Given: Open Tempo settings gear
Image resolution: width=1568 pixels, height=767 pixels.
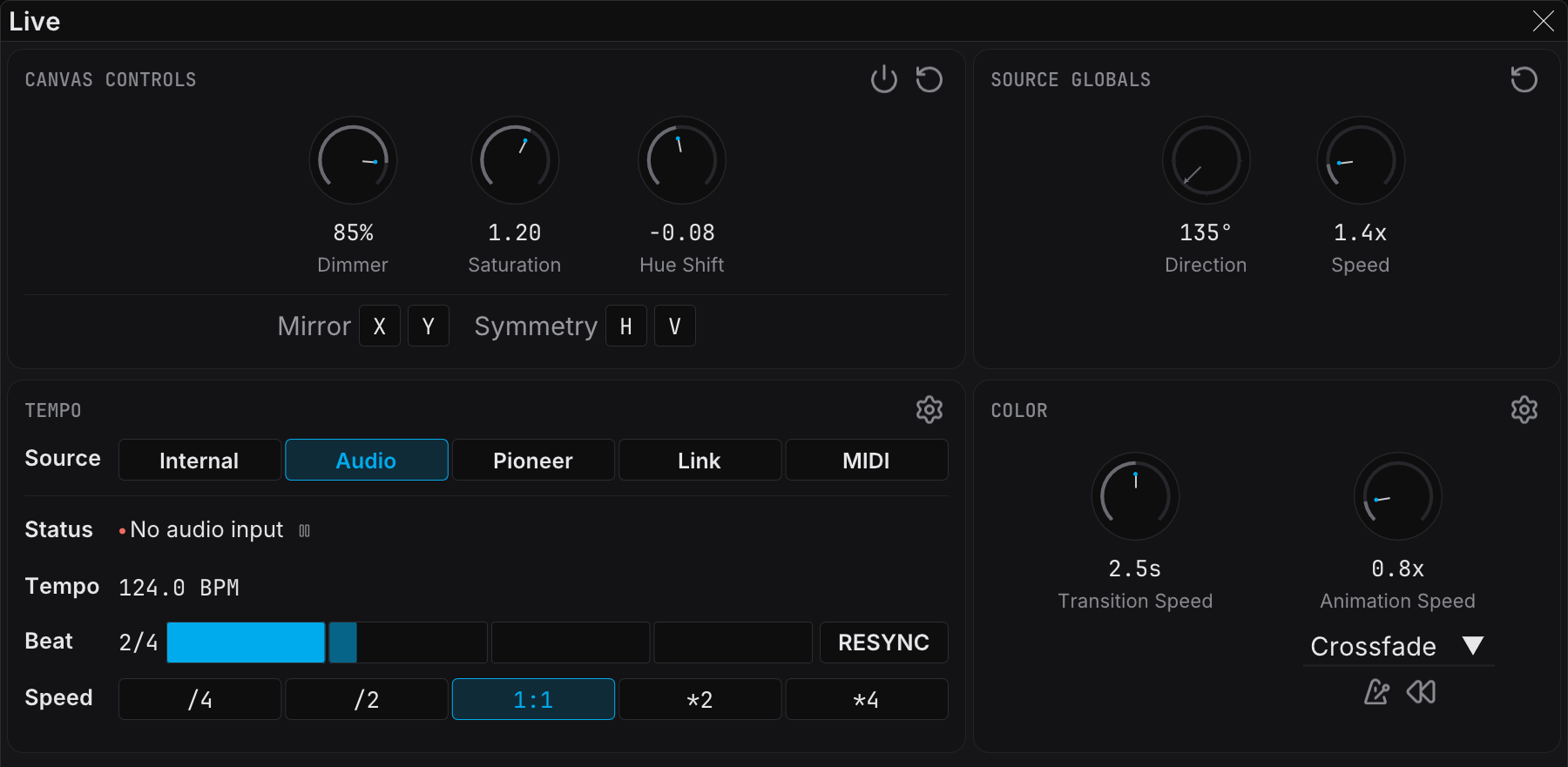Looking at the screenshot, I should click(x=929, y=409).
